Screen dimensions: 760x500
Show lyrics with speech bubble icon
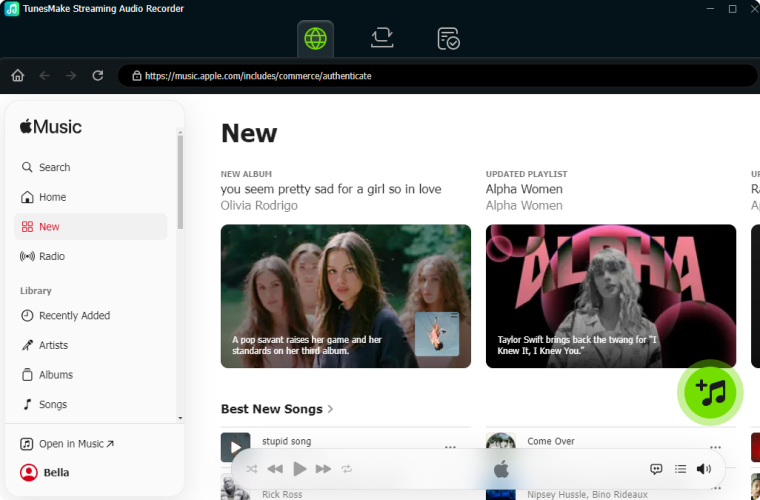pos(656,469)
